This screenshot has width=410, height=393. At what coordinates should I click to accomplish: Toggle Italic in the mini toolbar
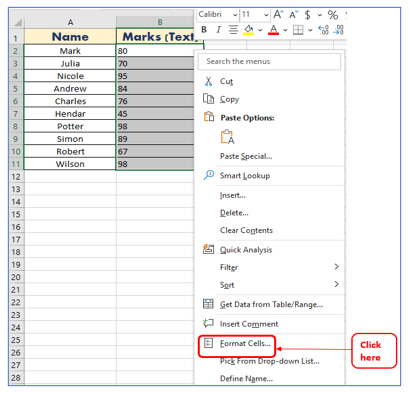218,30
